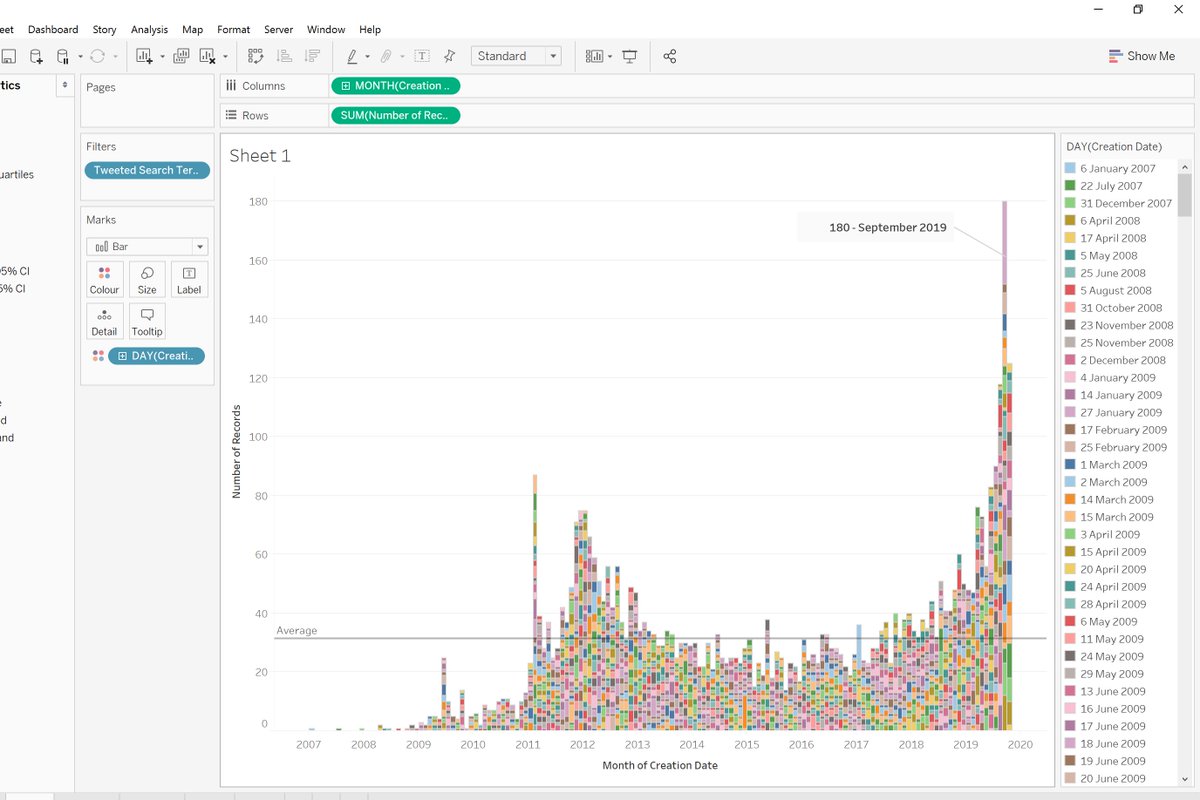
Task: Open the Format menu
Action: tap(234, 30)
